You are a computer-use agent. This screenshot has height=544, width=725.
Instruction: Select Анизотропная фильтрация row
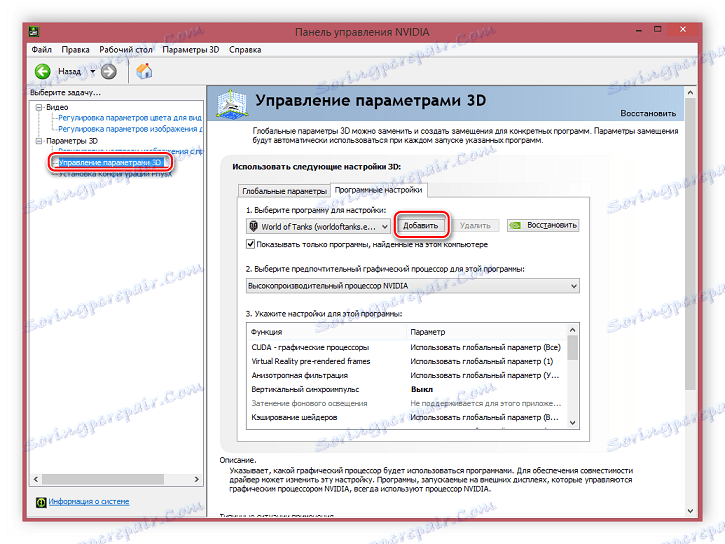(x=406, y=375)
